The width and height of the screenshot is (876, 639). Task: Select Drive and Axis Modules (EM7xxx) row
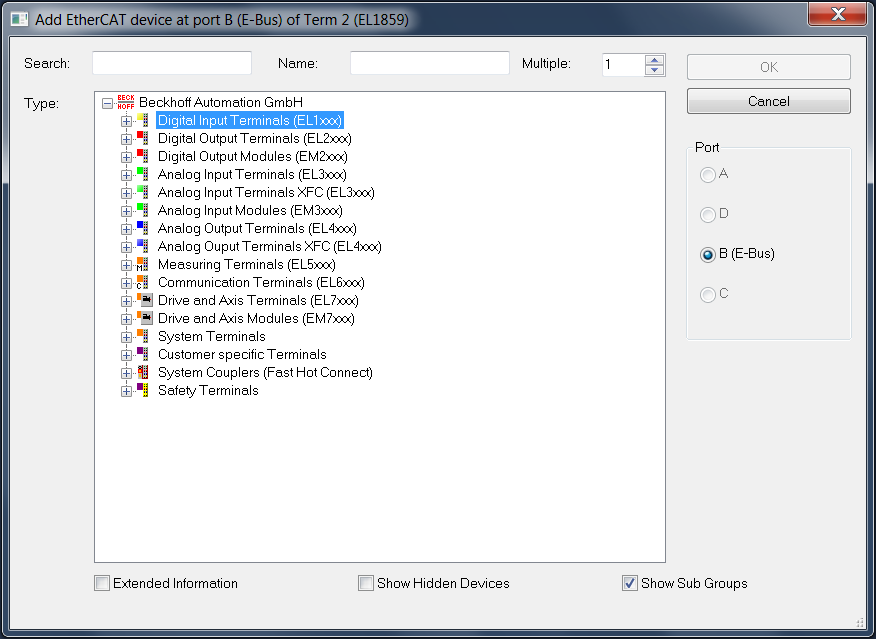[256, 318]
